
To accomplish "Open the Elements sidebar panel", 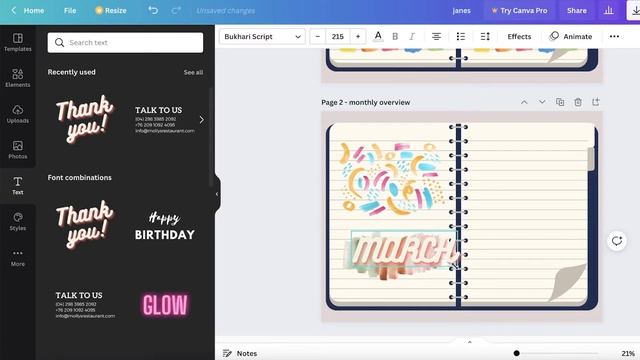I will (18, 78).
